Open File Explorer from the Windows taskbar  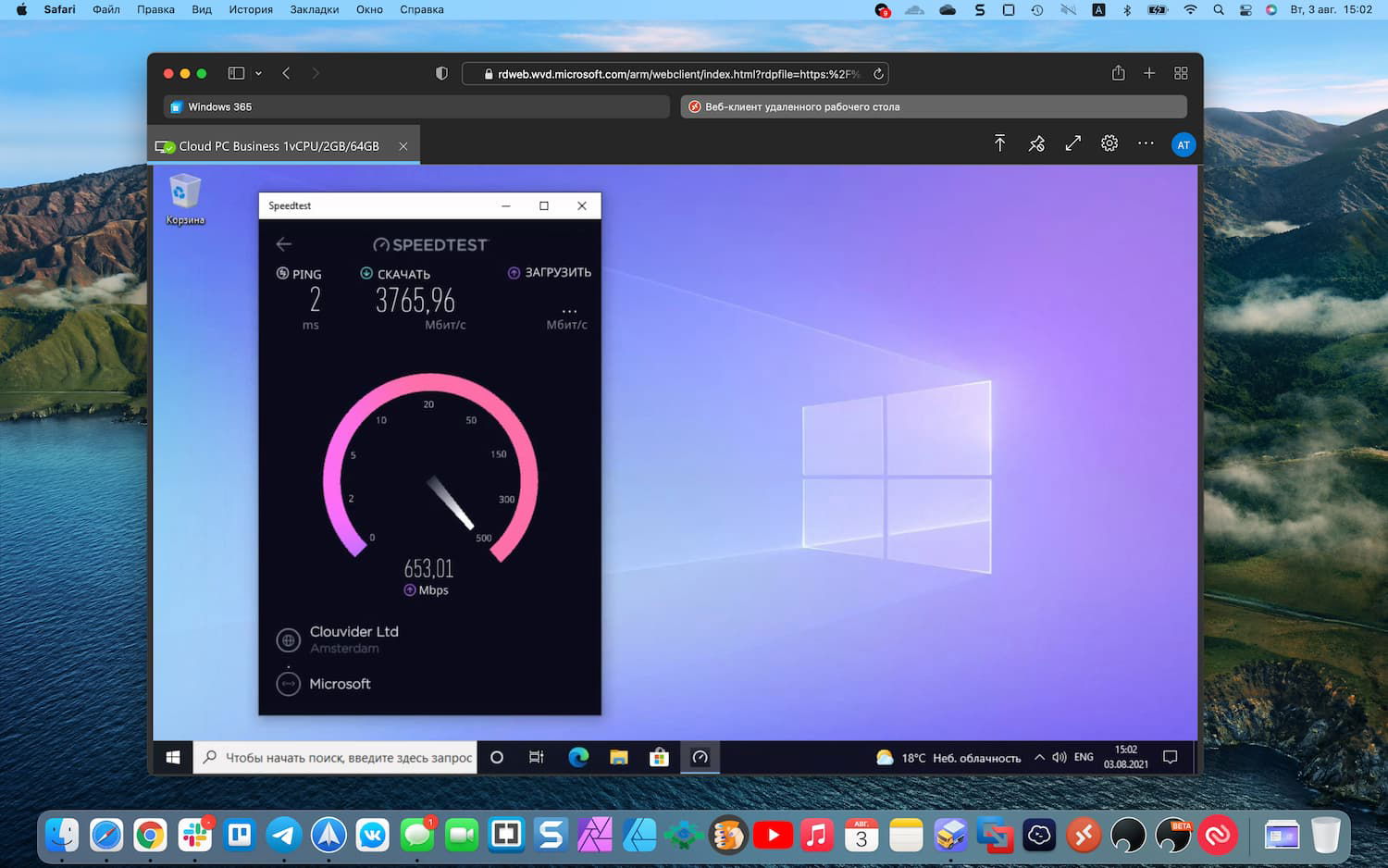(619, 758)
